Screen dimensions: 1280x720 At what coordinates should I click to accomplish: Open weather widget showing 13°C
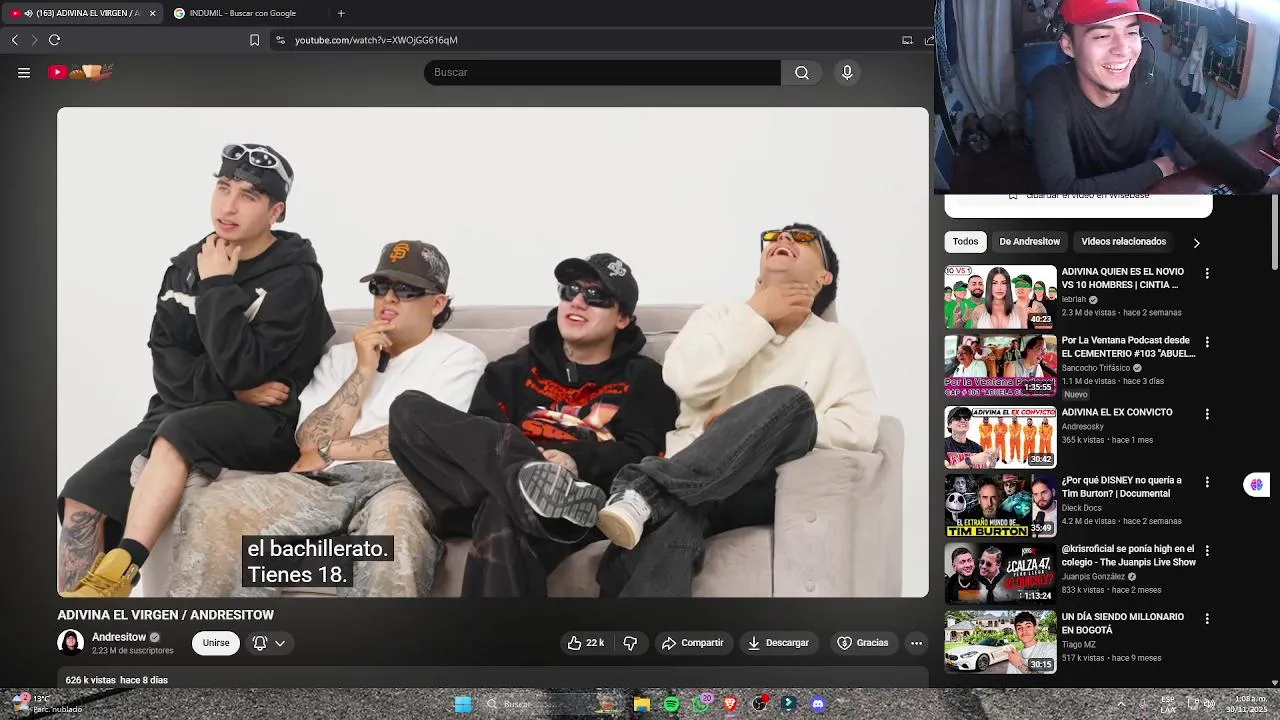45,704
